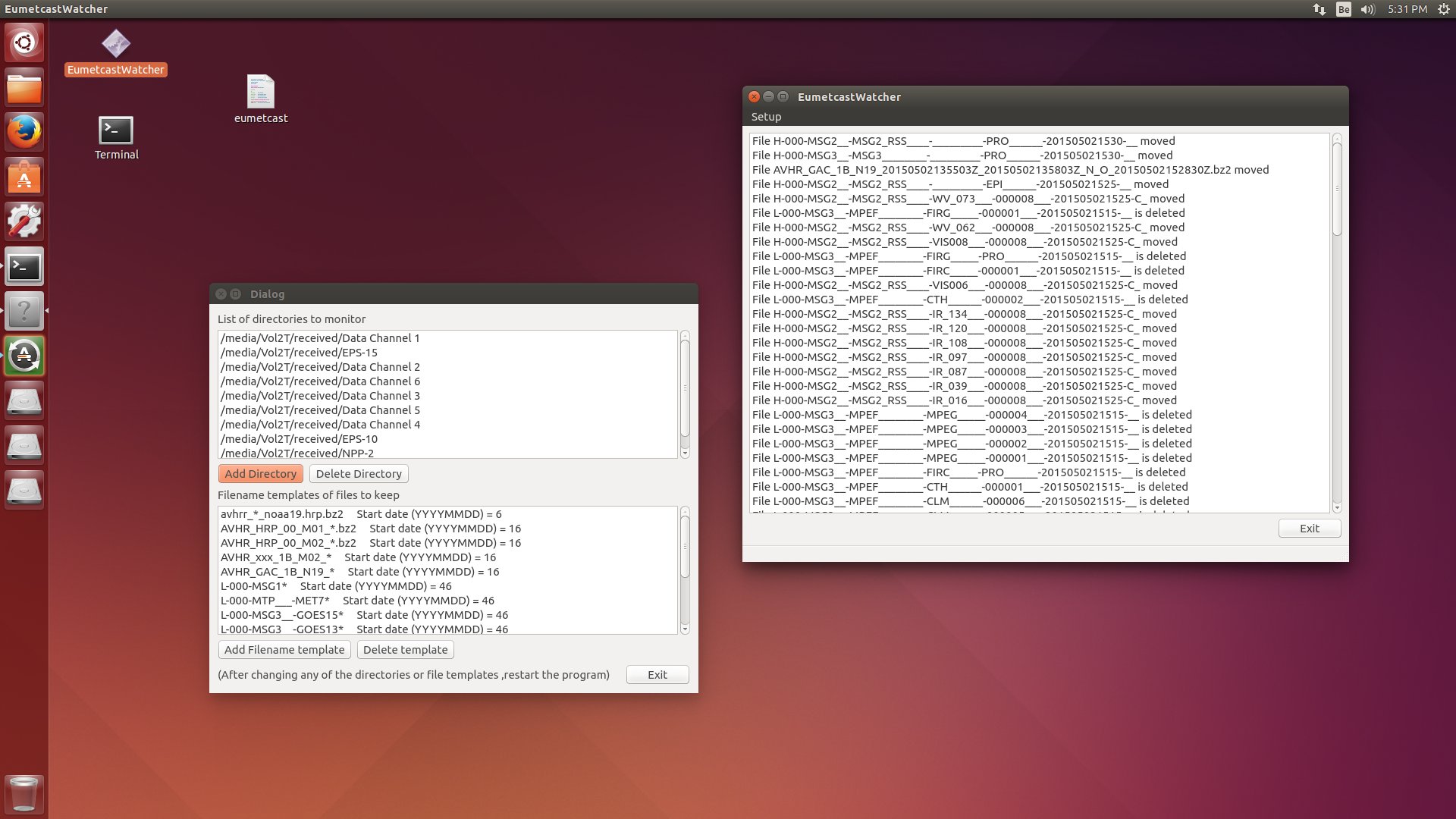Open the Ubuntu Software Center icon
Viewport: 1456px width, 819px height.
(x=24, y=178)
